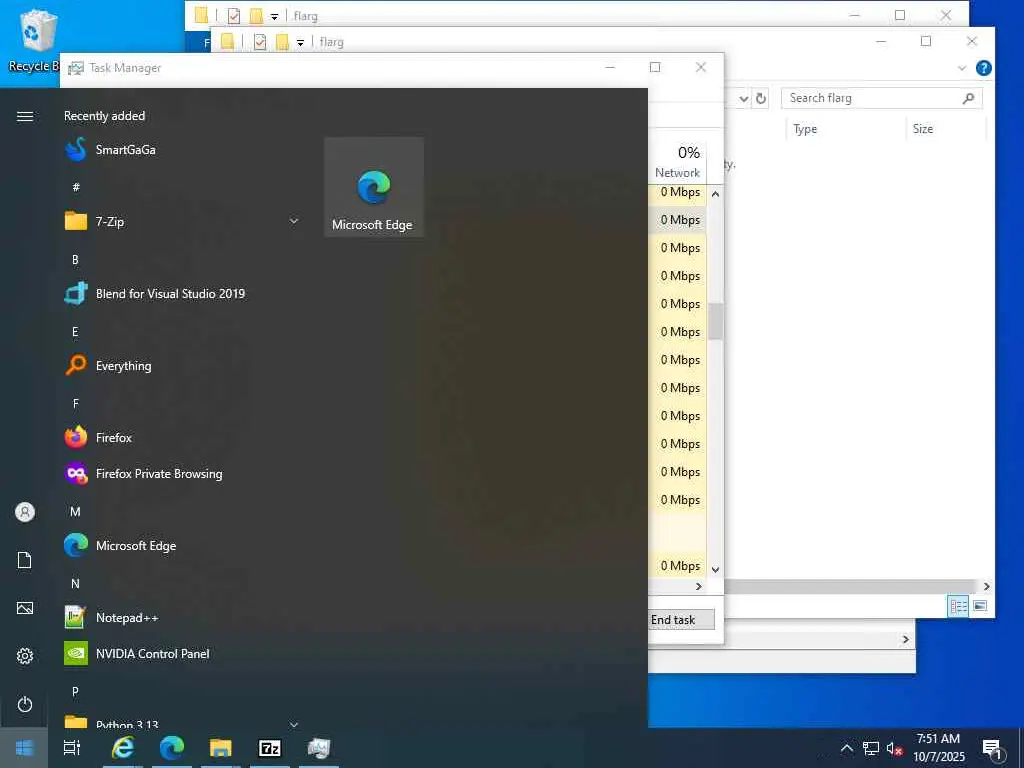Click the letter B section header

(x=75, y=260)
